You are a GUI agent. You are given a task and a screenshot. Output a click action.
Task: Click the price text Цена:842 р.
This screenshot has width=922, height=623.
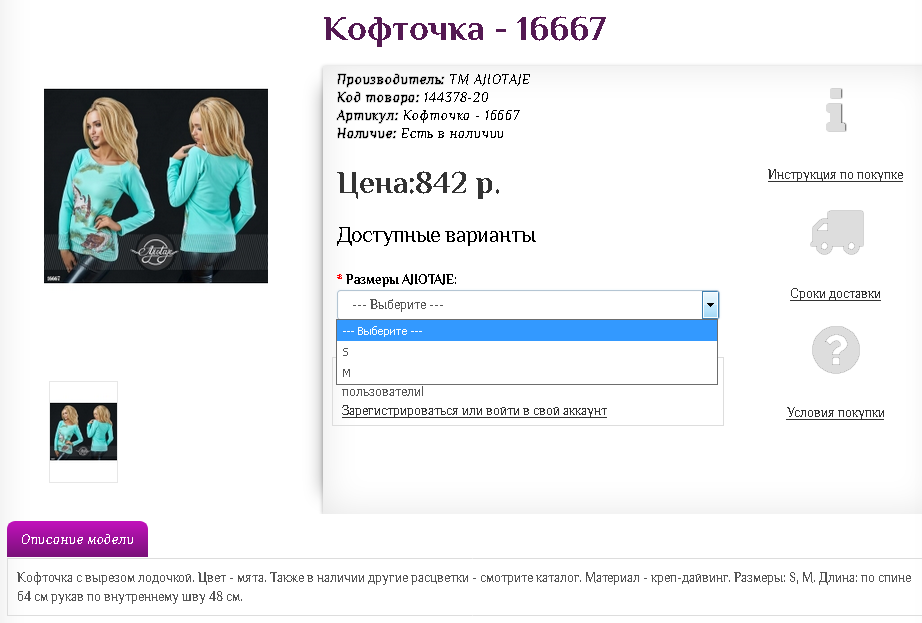pos(419,183)
